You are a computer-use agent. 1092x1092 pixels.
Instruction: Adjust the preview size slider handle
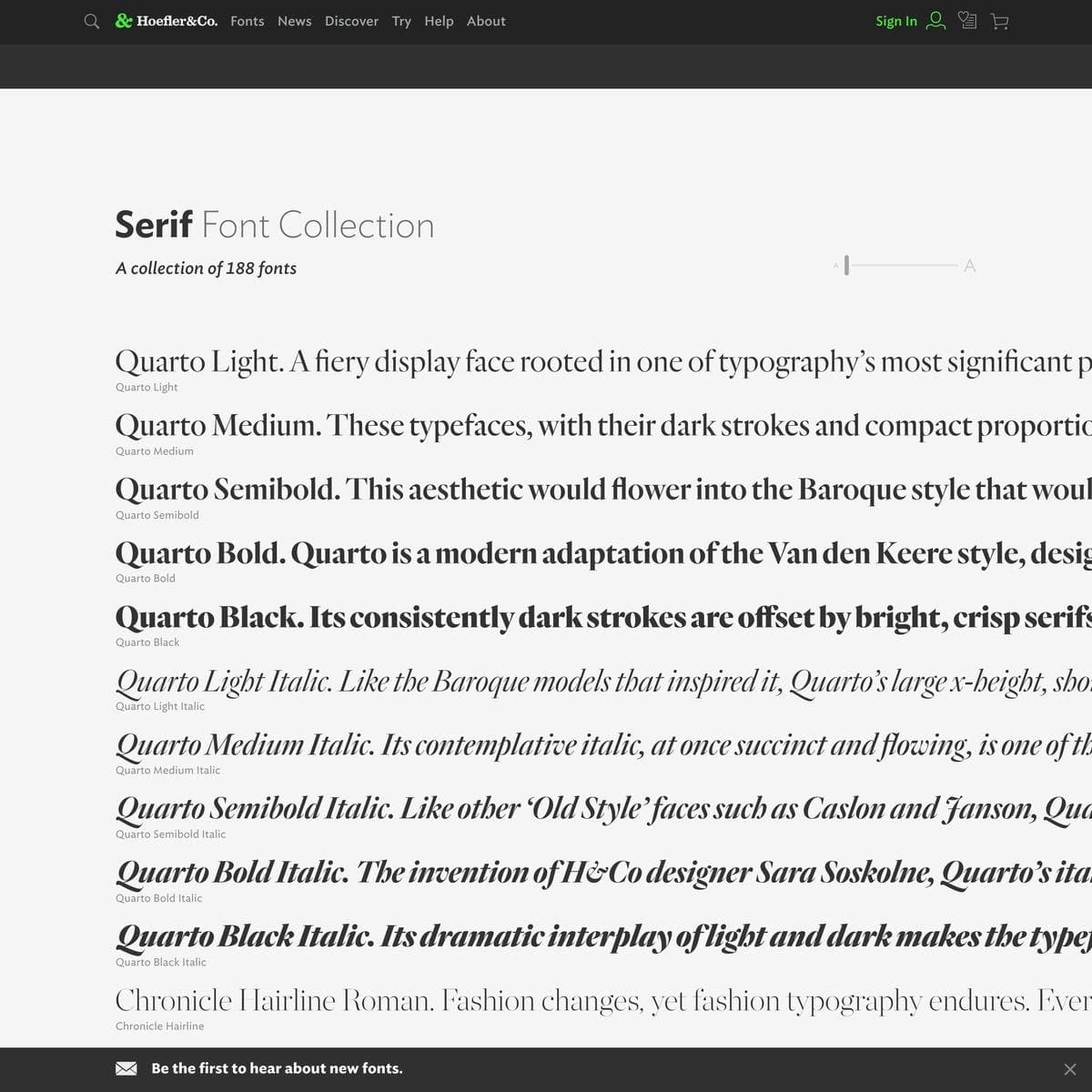coord(847,266)
